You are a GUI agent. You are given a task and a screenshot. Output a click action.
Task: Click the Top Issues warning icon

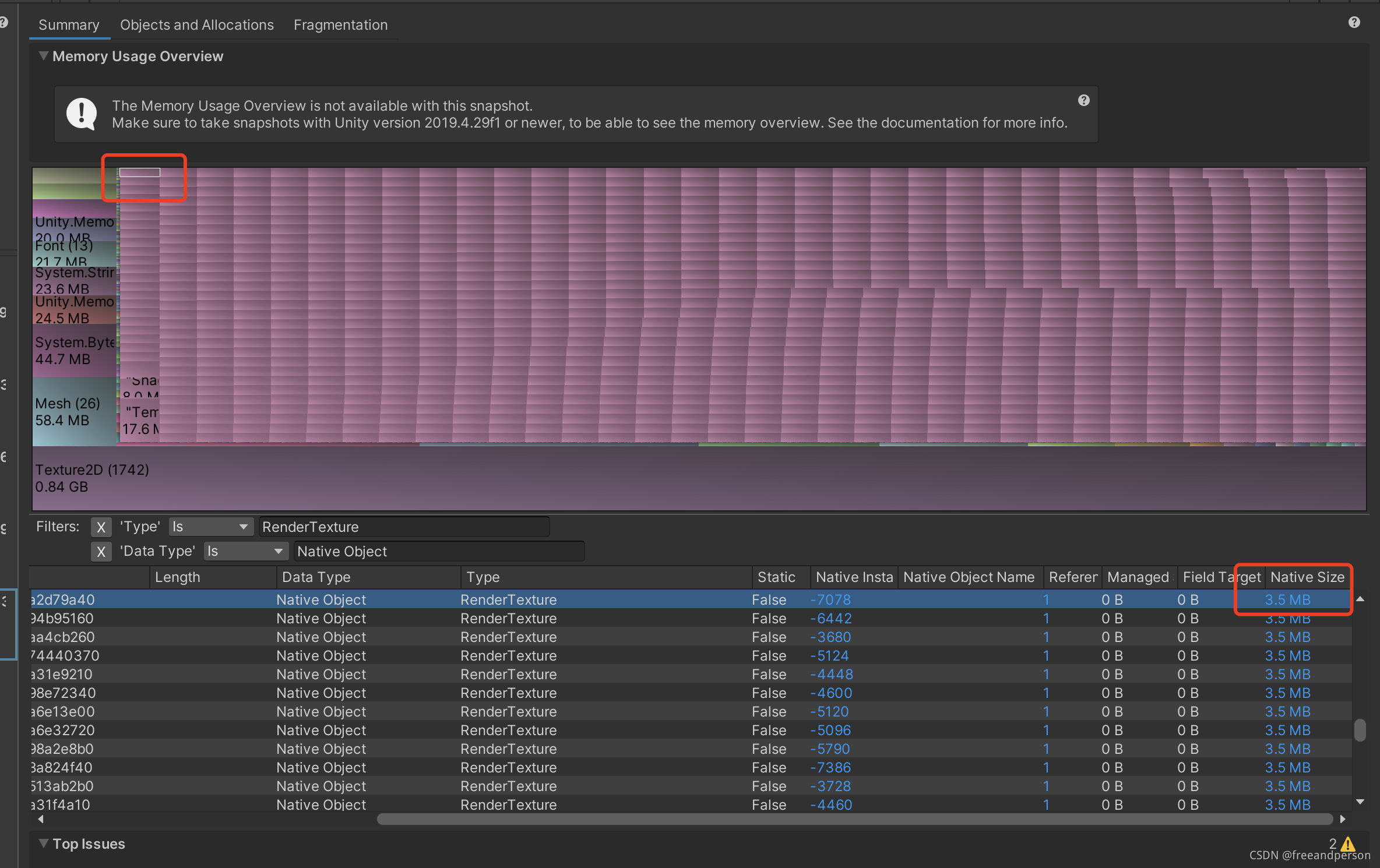(x=1347, y=844)
